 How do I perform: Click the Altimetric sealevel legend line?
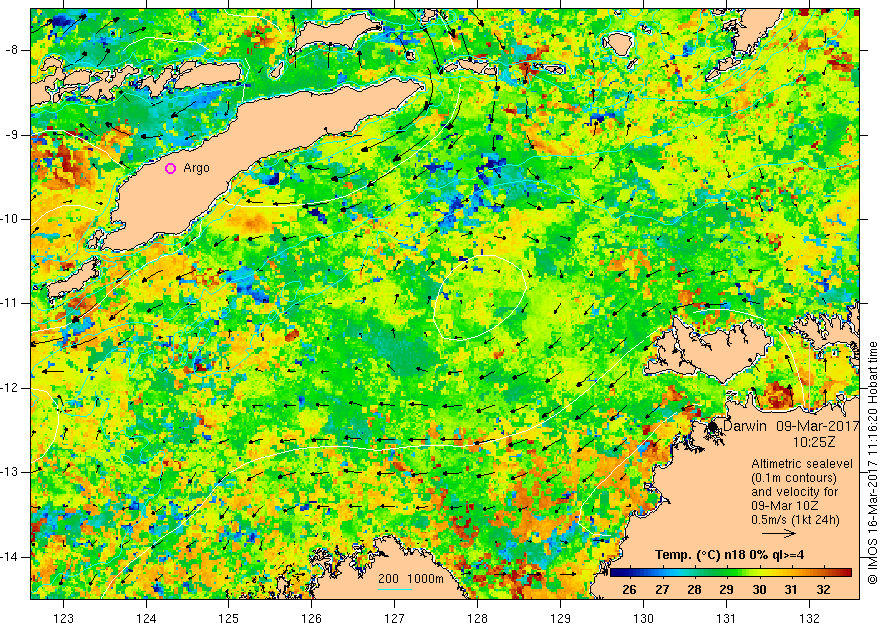click(x=802, y=464)
